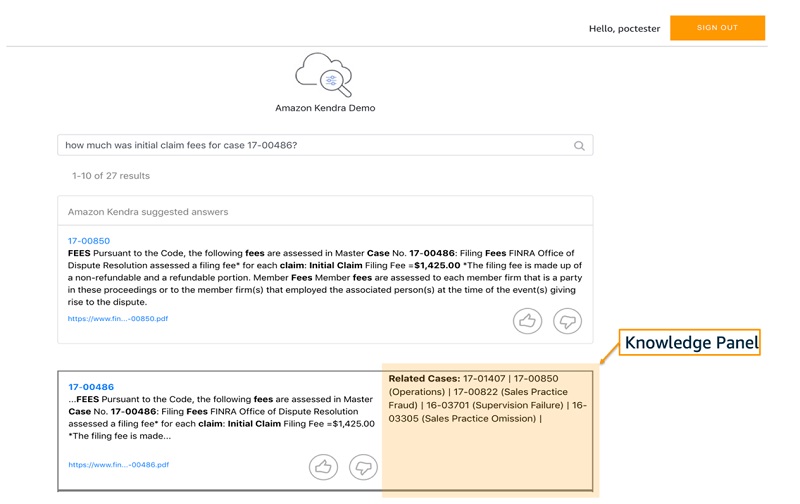Click the 'Hello, poctester' greeting text

(624, 29)
